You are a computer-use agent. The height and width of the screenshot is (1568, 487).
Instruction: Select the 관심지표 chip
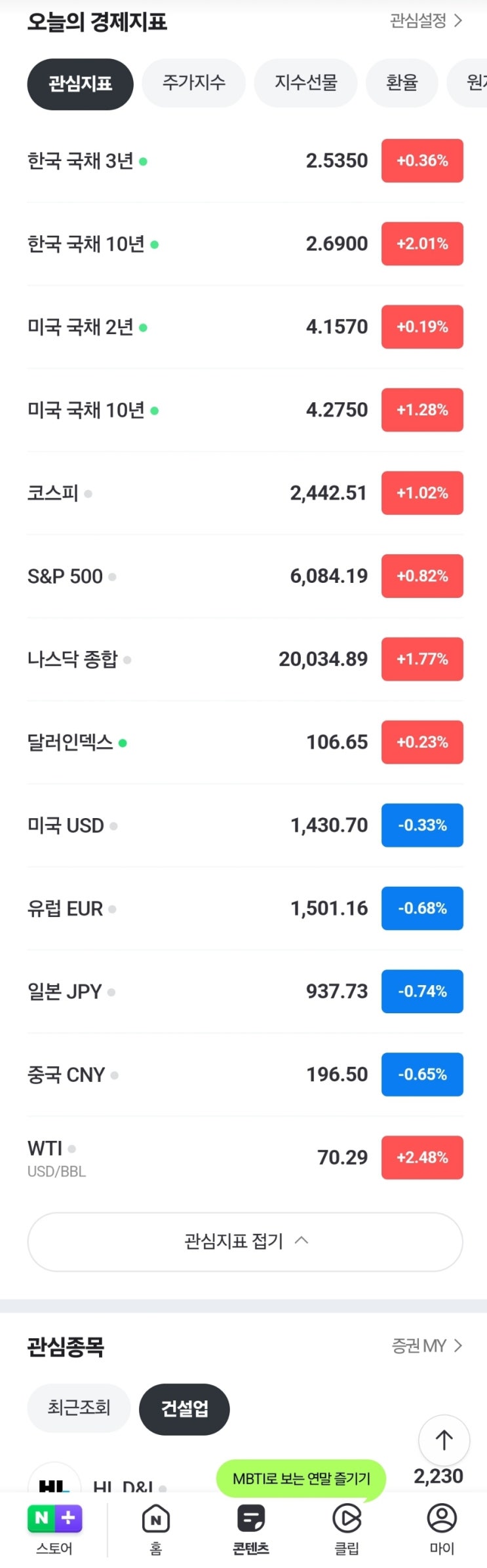[80, 84]
